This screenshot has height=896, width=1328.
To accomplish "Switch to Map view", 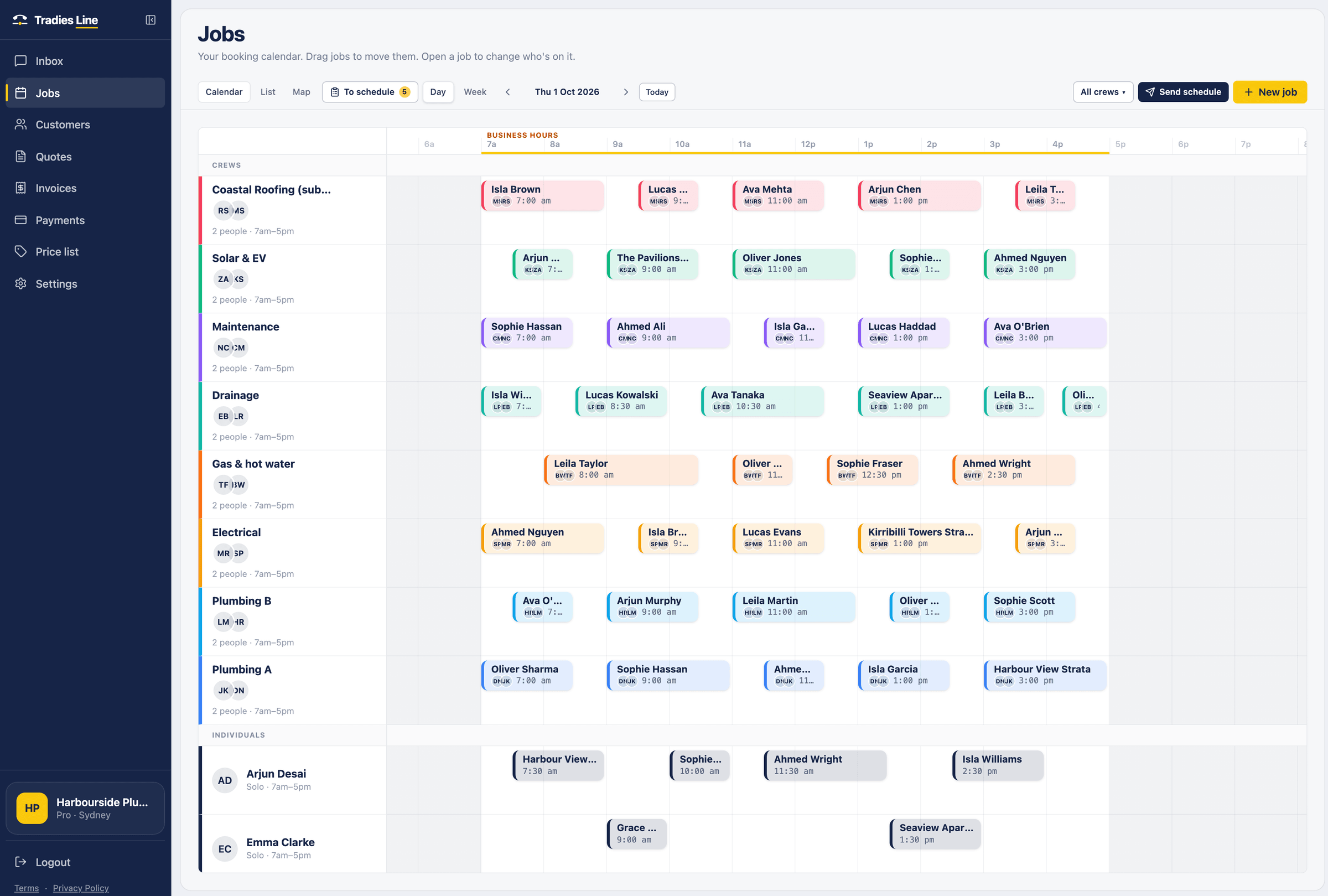I will point(302,92).
